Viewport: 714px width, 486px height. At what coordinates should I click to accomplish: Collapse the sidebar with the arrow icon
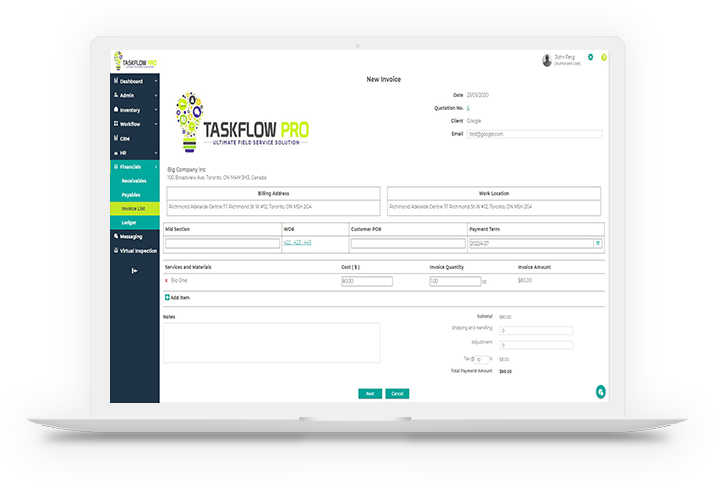pos(134,270)
